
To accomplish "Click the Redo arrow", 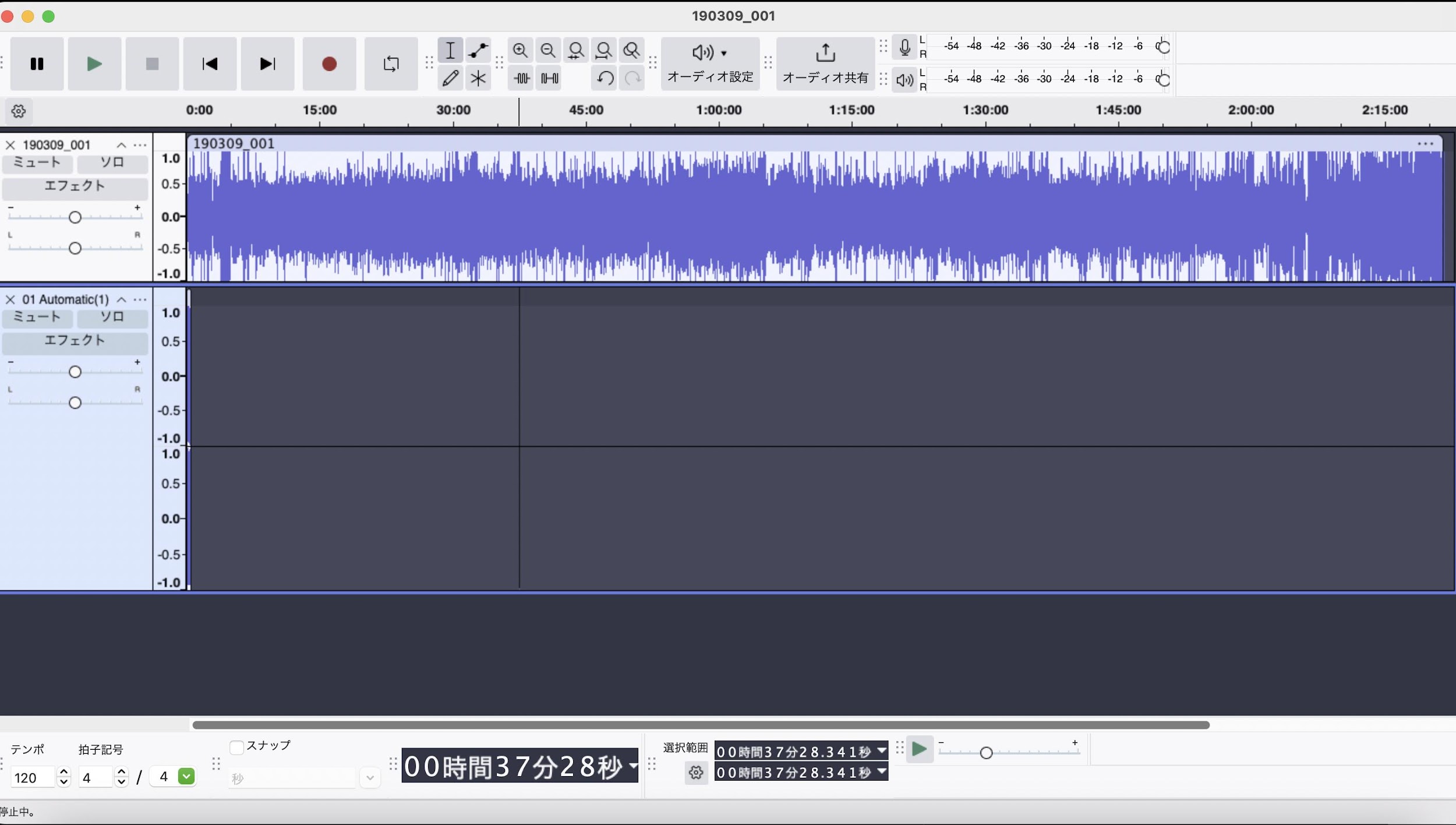I will pos(632,78).
